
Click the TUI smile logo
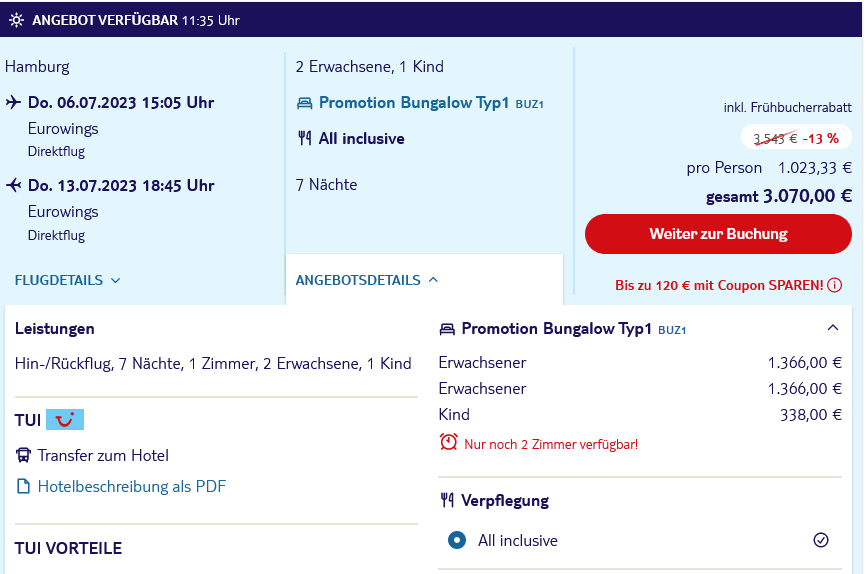[x=65, y=419]
